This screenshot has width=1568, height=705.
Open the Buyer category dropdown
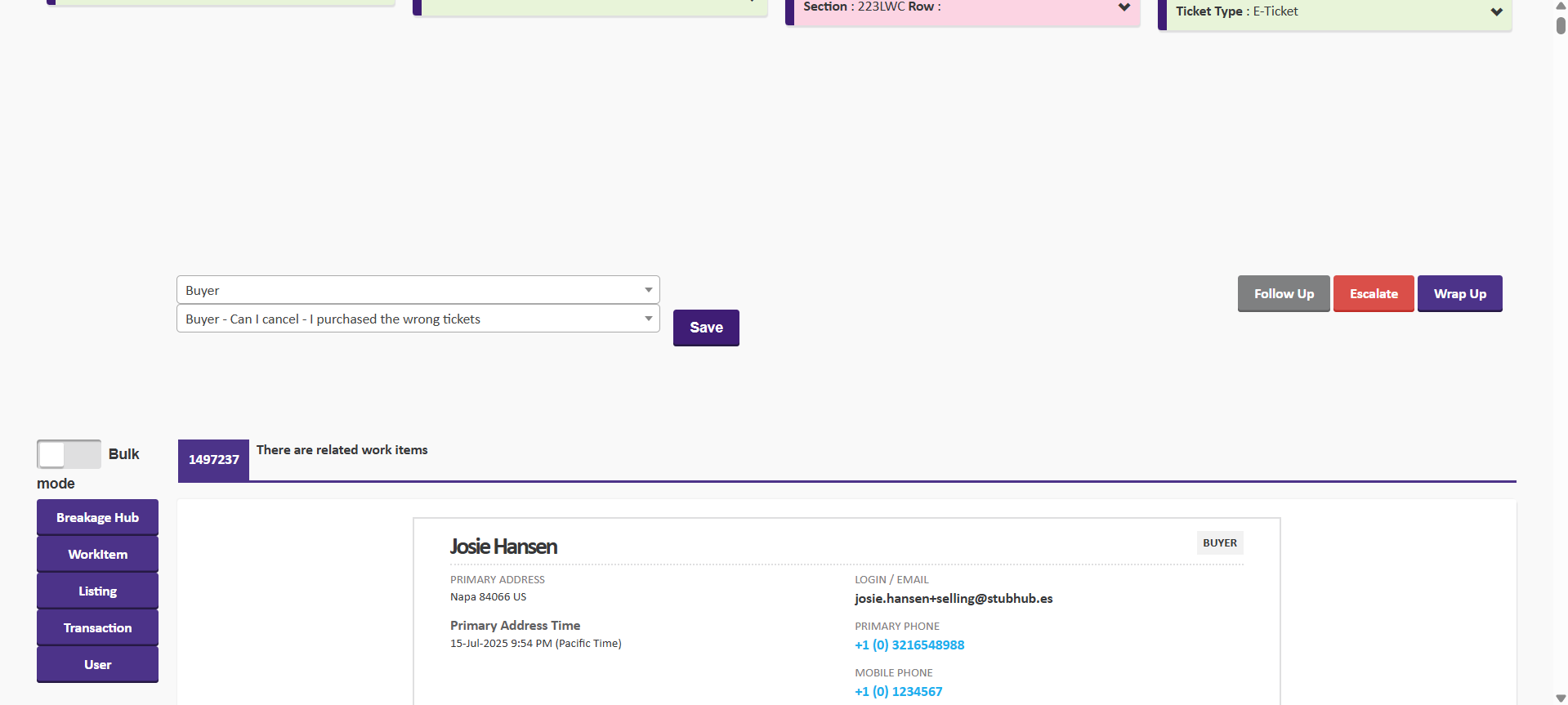418,290
